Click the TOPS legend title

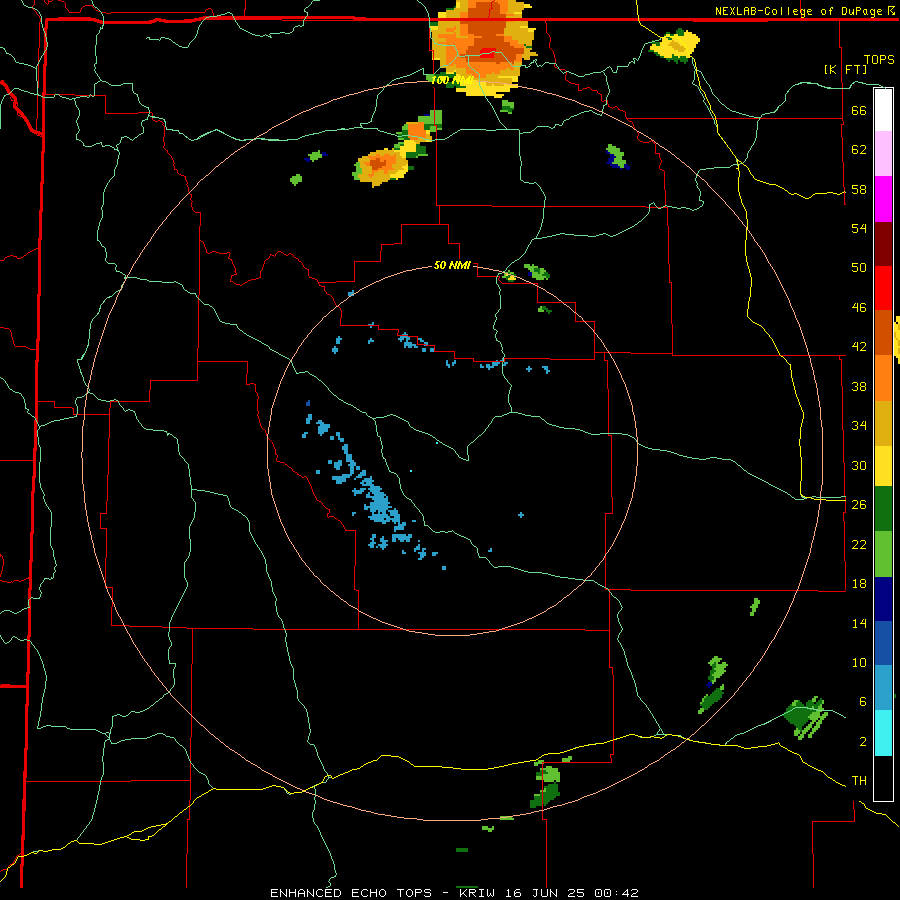coord(879,60)
